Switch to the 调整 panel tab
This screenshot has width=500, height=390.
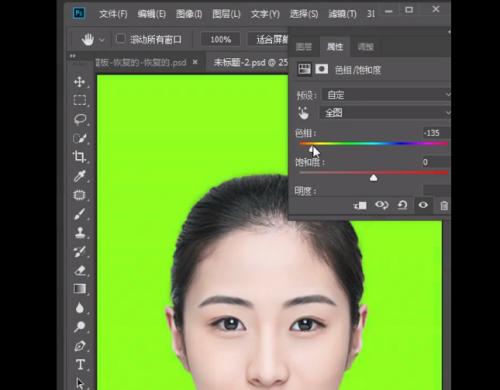pos(366,47)
